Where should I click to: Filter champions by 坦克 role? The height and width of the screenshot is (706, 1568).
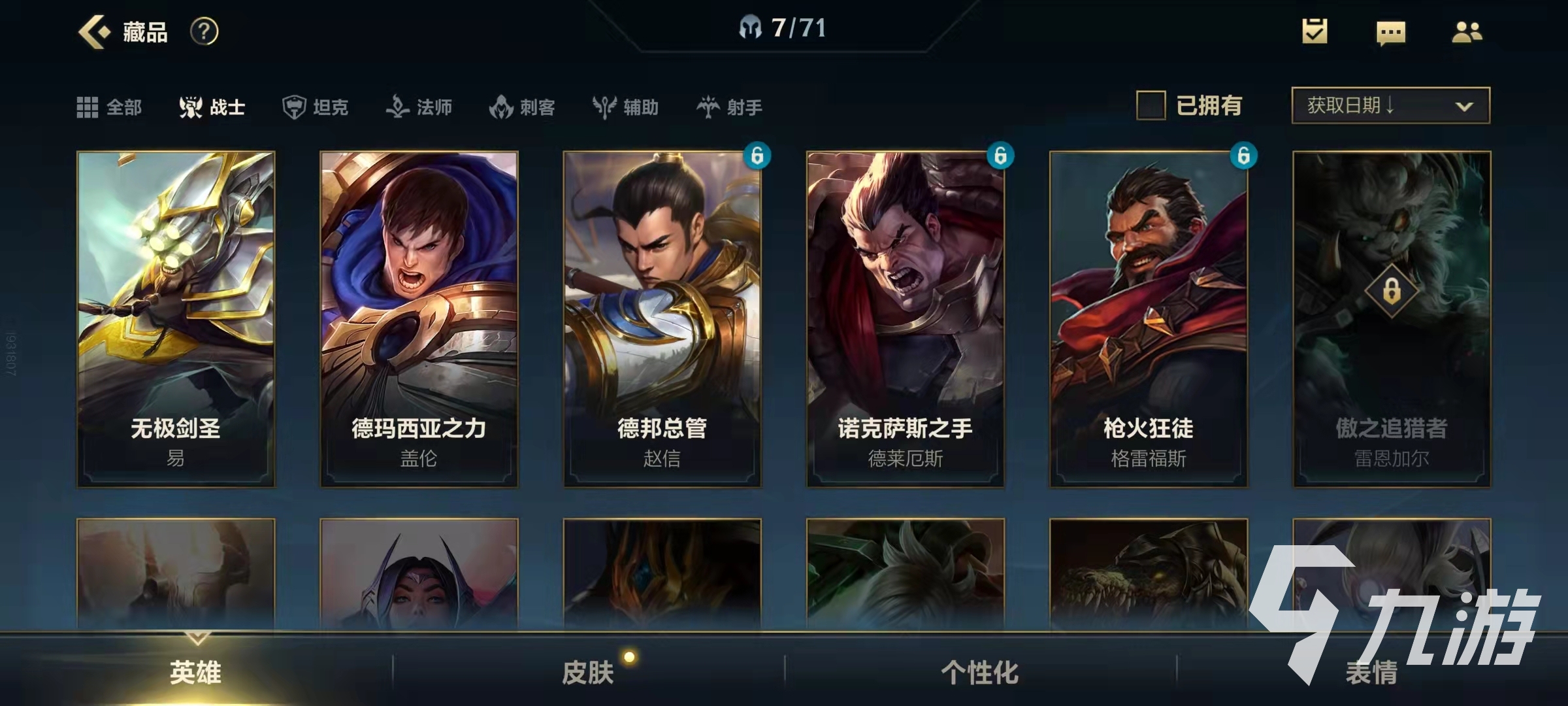pos(315,107)
